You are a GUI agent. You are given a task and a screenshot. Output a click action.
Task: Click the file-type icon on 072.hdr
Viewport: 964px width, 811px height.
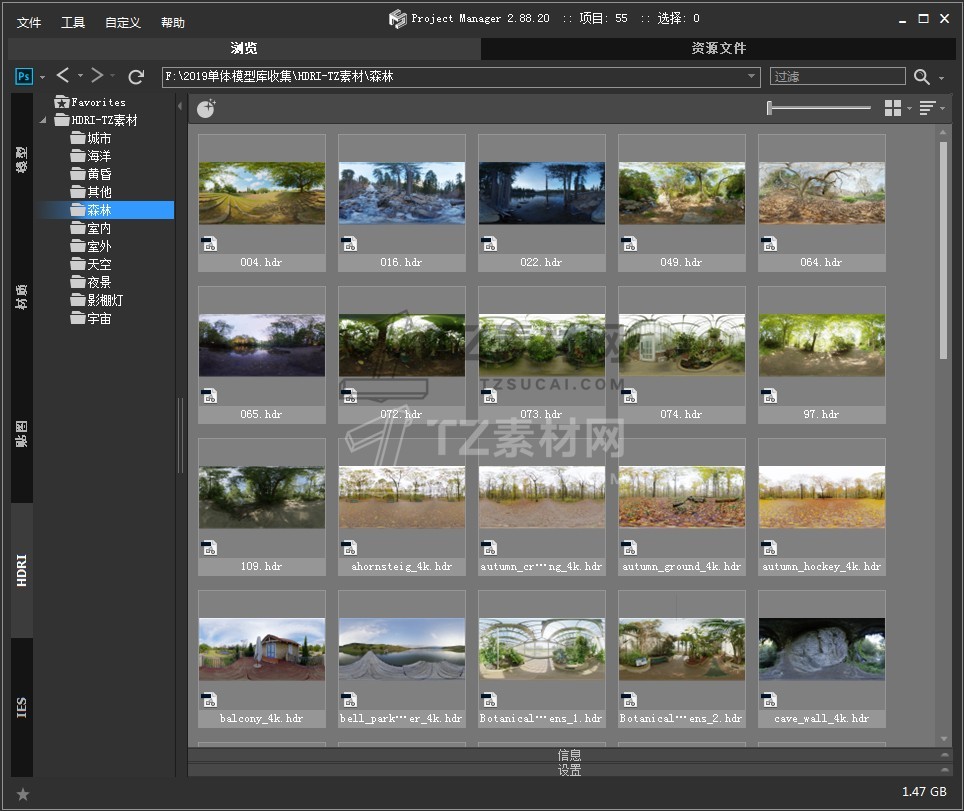[x=349, y=396]
